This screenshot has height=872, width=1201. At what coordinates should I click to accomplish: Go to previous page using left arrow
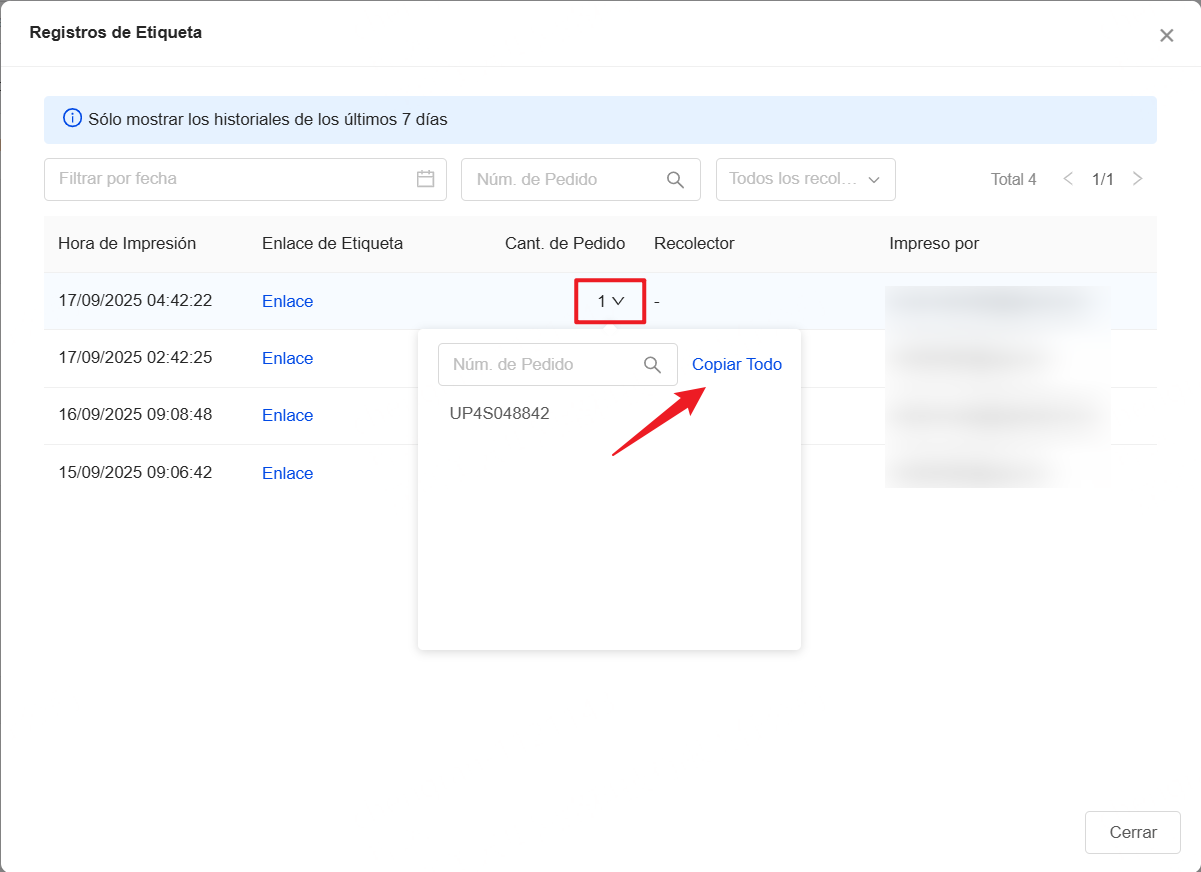point(1068,179)
